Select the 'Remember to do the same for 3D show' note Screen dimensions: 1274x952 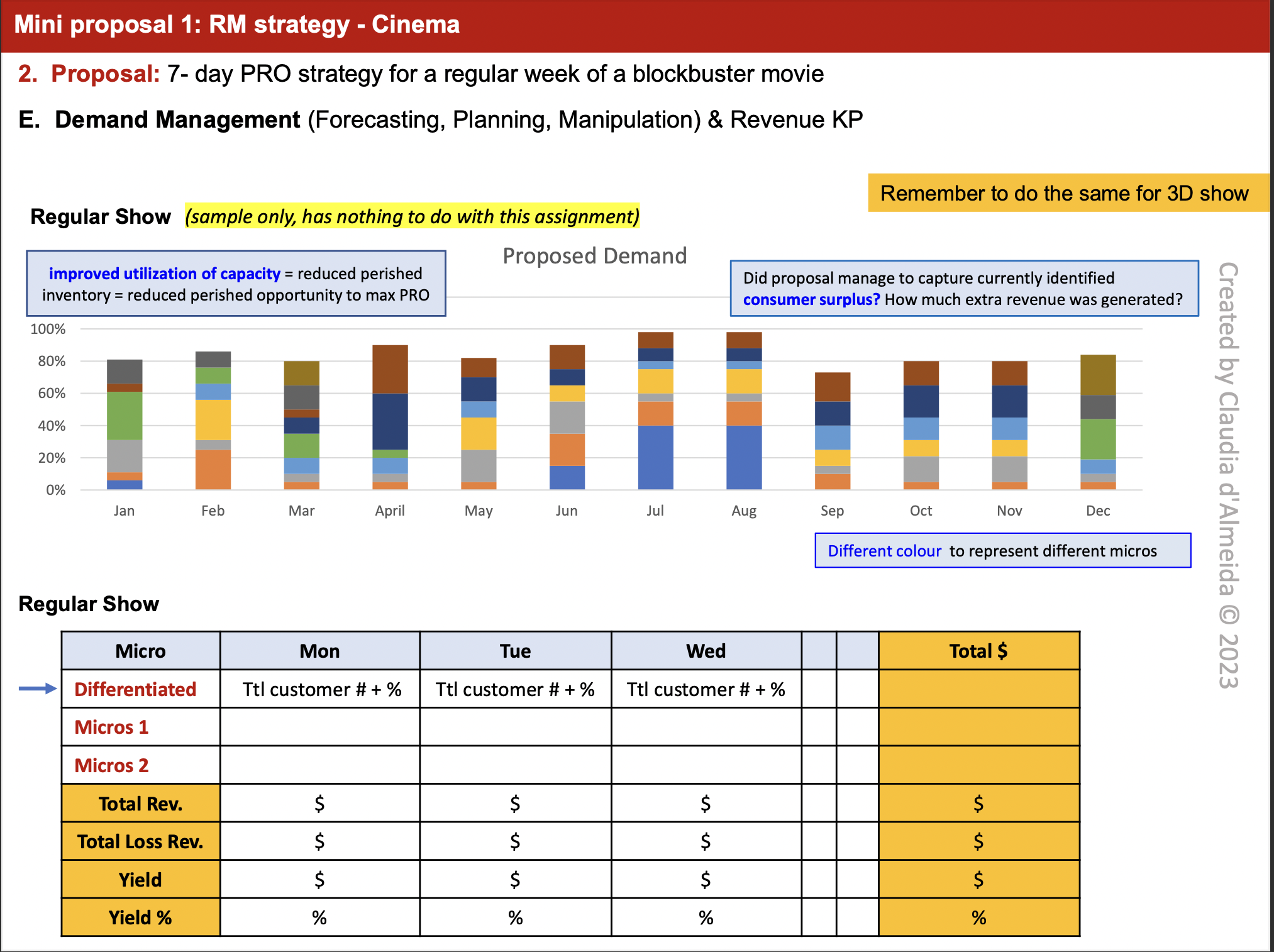point(1064,193)
